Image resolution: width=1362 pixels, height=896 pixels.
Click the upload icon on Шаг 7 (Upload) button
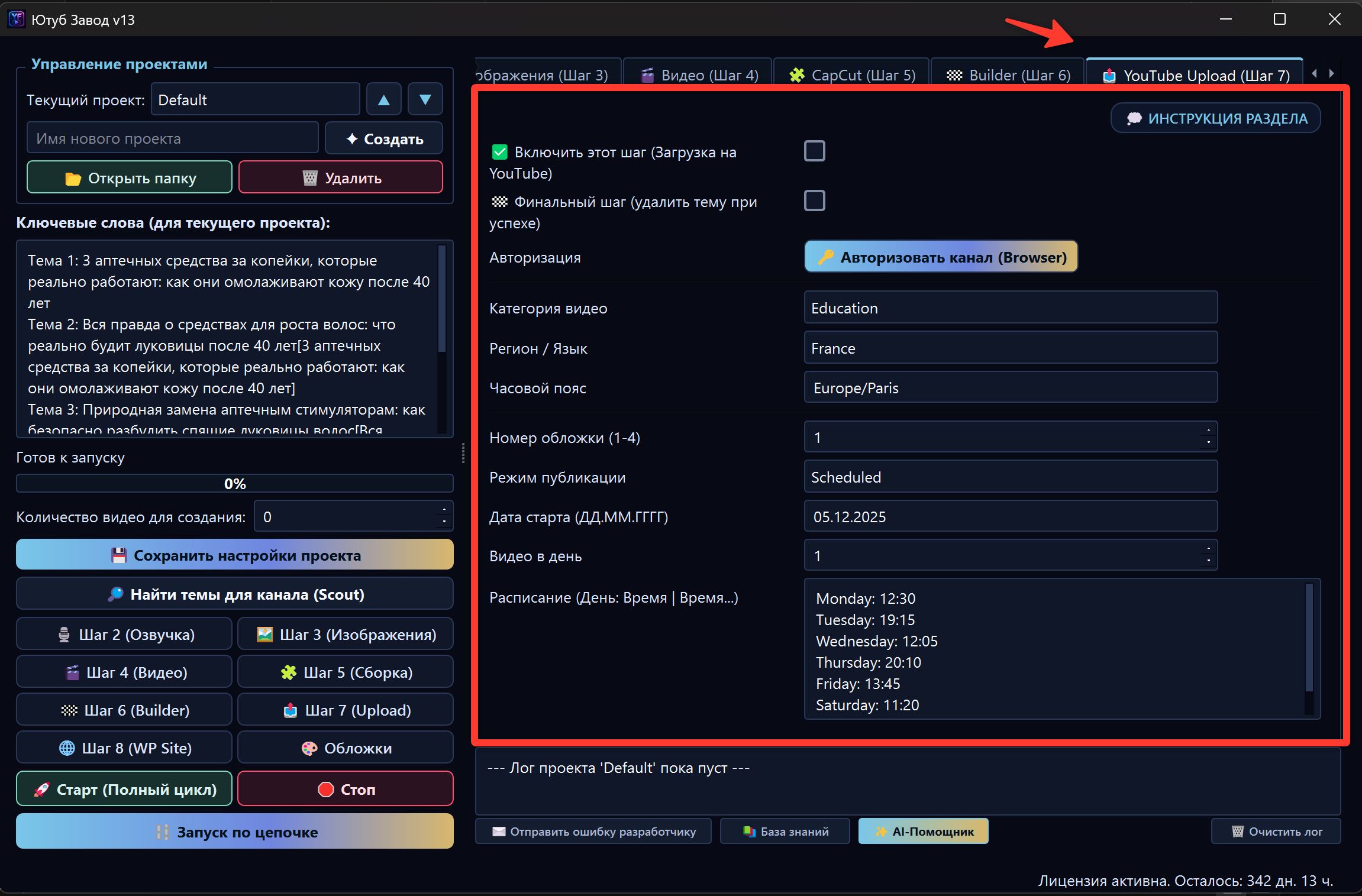click(x=291, y=710)
